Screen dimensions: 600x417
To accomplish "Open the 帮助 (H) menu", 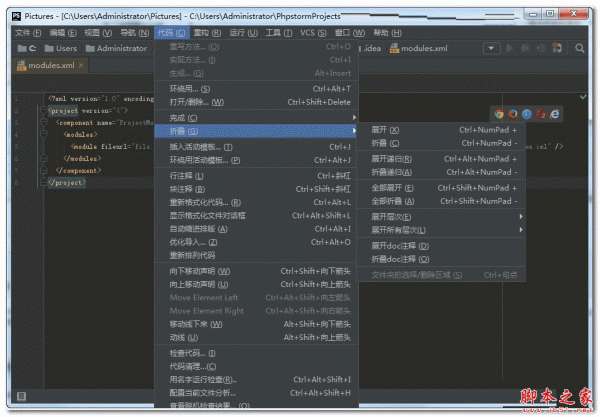I will (x=387, y=33).
